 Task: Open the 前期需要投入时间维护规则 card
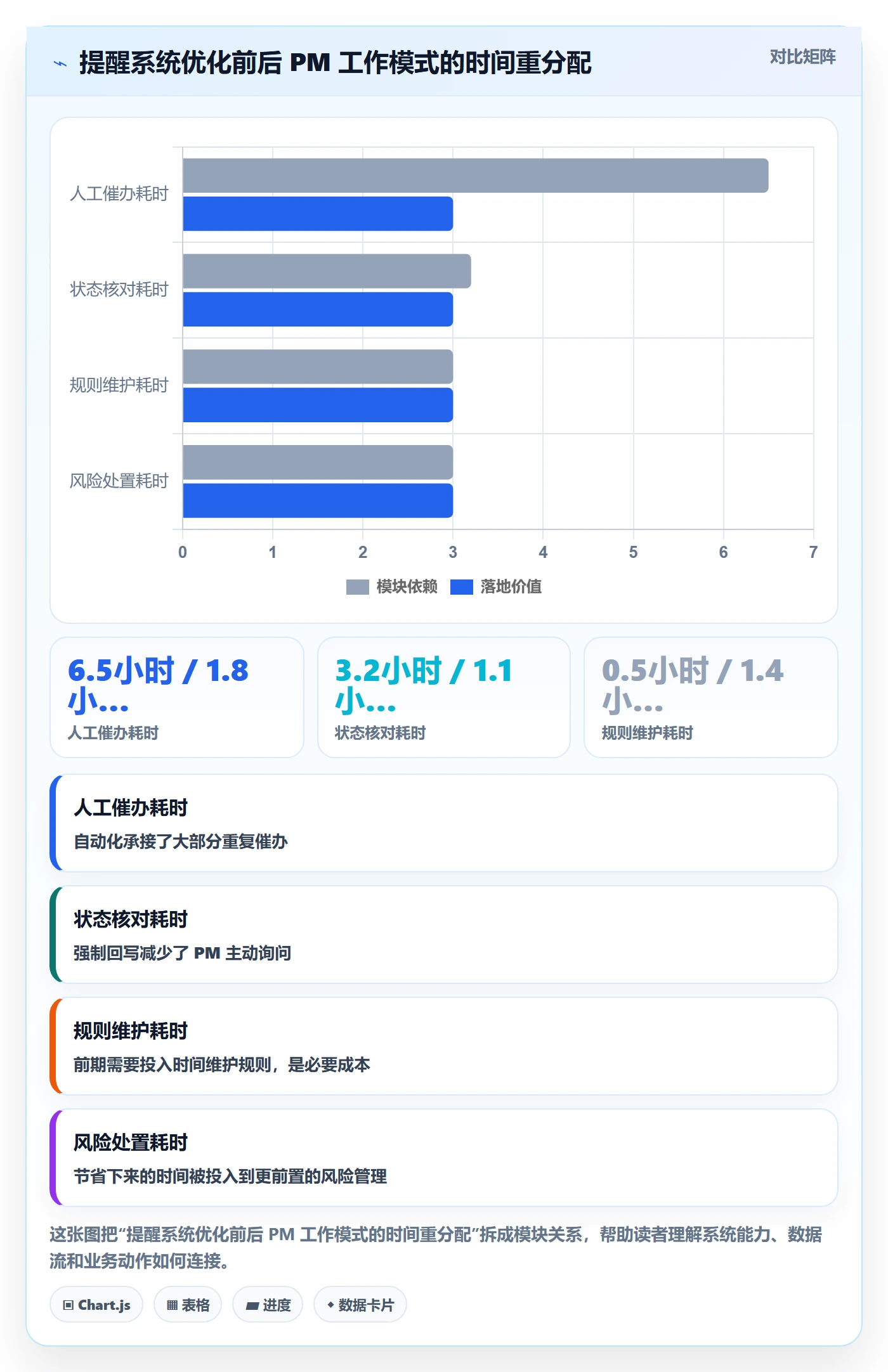click(x=444, y=1046)
